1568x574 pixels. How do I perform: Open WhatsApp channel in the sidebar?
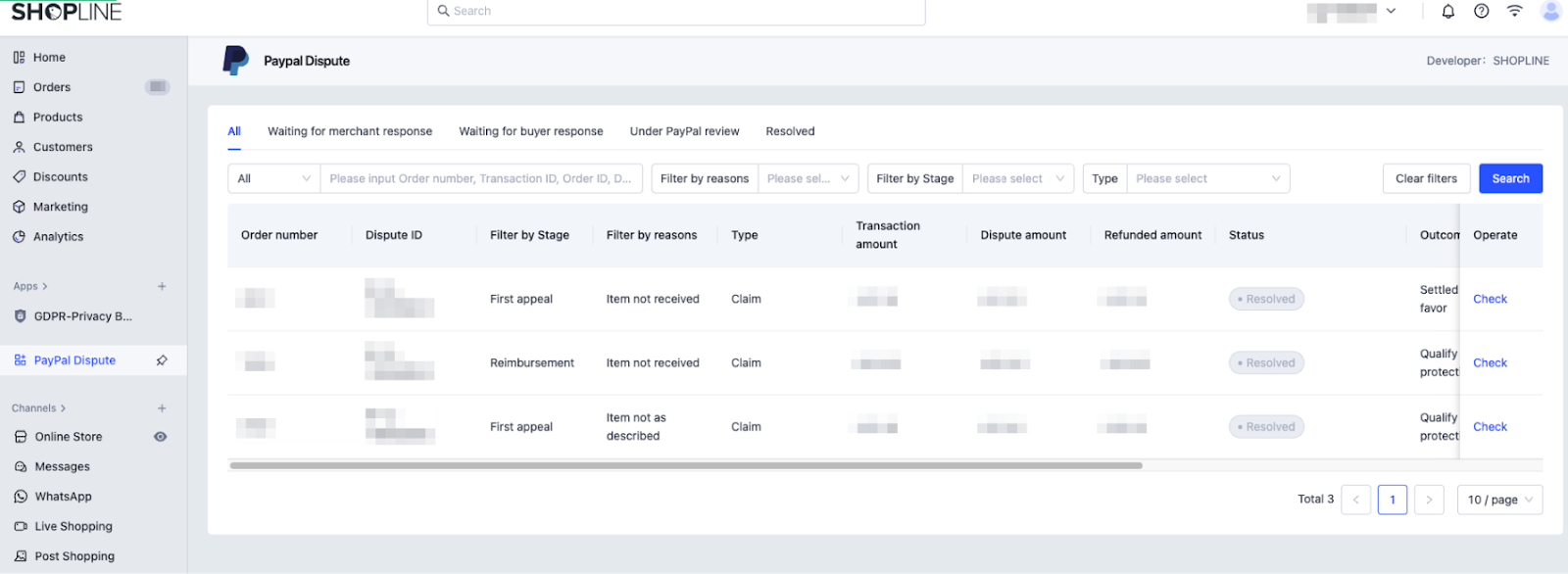pyautogui.click(x=63, y=497)
